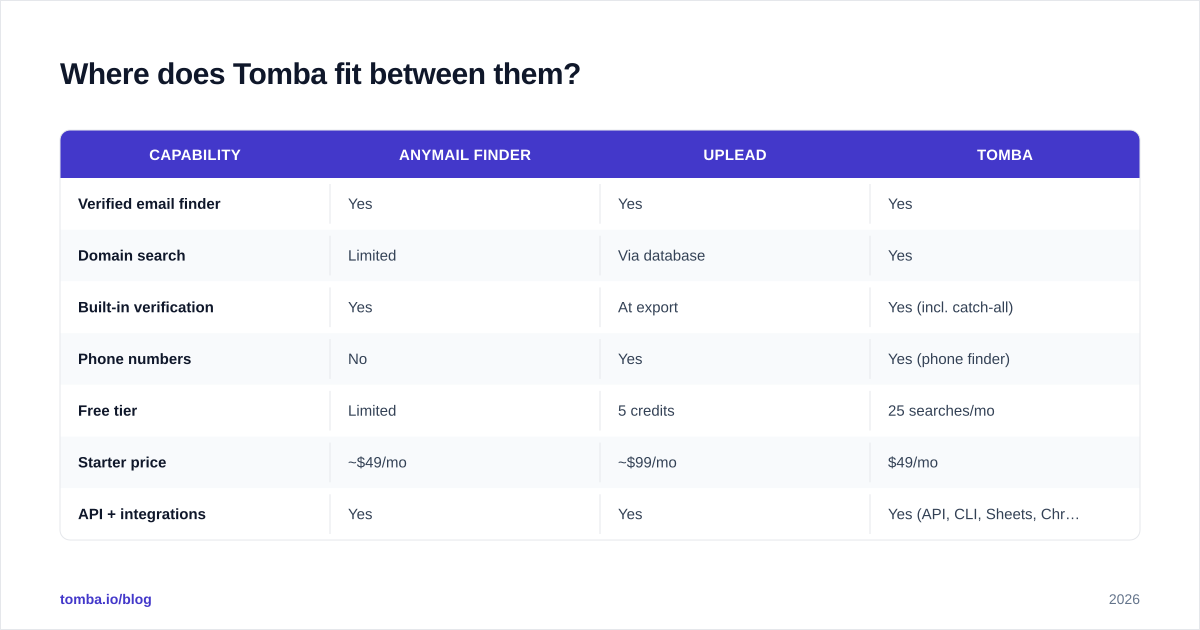The height and width of the screenshot is (630, 1200).
Task: Select the Verified email finder row label
Action: pos(149,204)
